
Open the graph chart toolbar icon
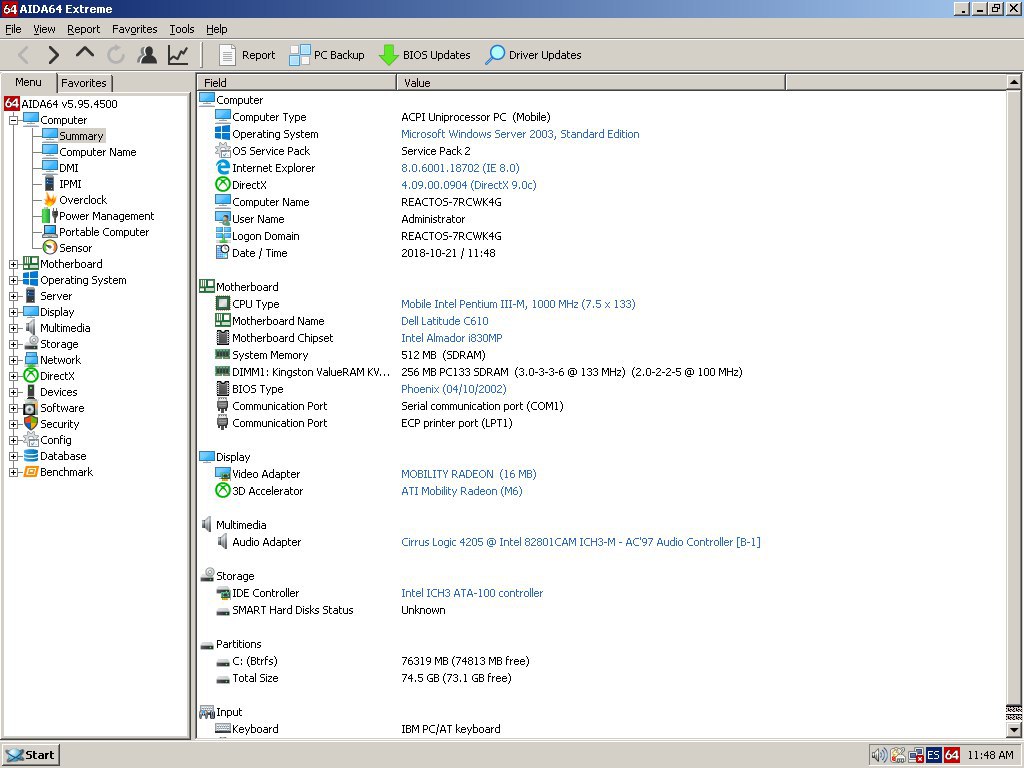click(x=178, y=55)
